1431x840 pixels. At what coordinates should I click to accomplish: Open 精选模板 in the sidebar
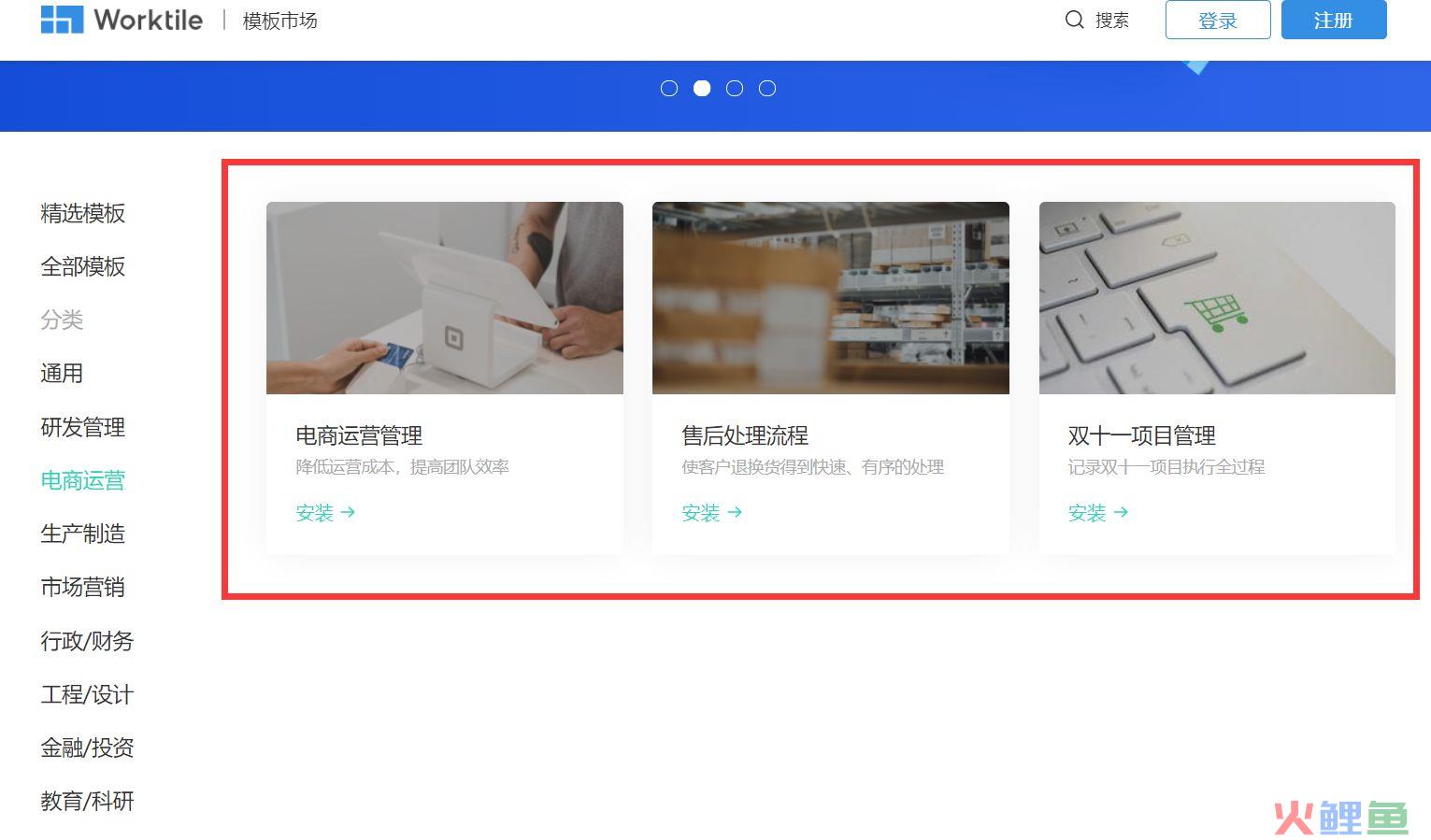tap(82, 213)
